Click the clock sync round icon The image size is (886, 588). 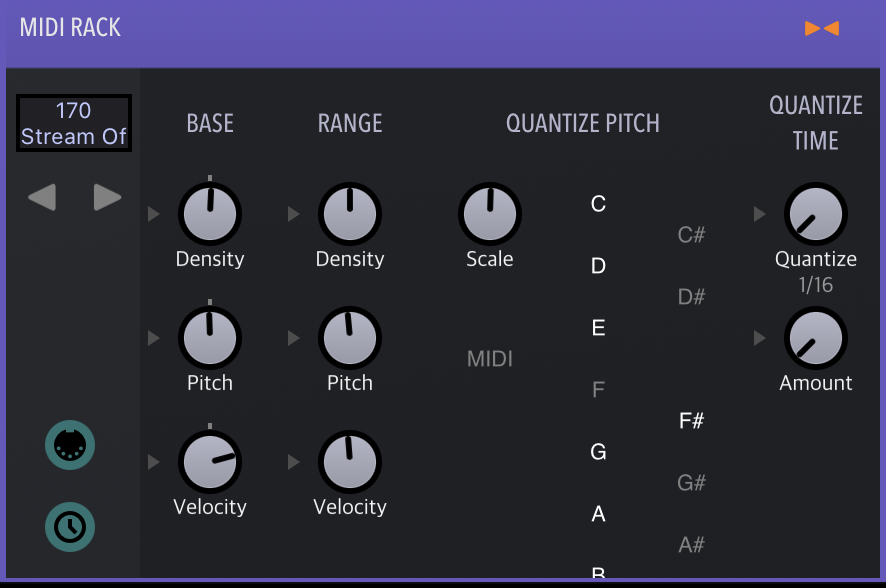pyautogui.click(x=70, y=527)
